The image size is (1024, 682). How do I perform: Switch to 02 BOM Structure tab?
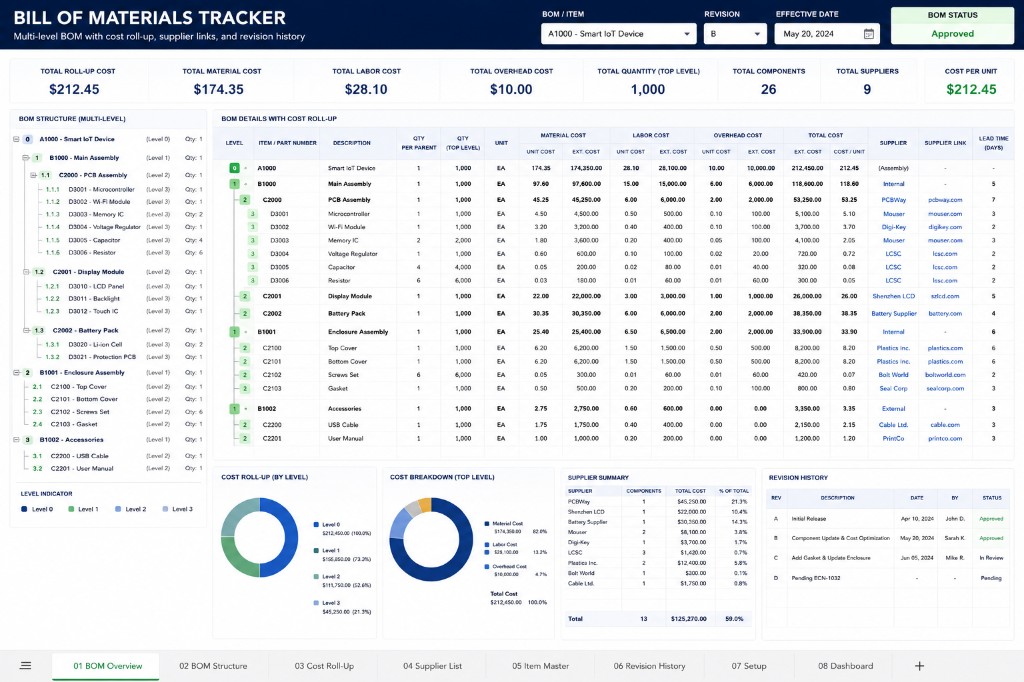tap(213, 666)
